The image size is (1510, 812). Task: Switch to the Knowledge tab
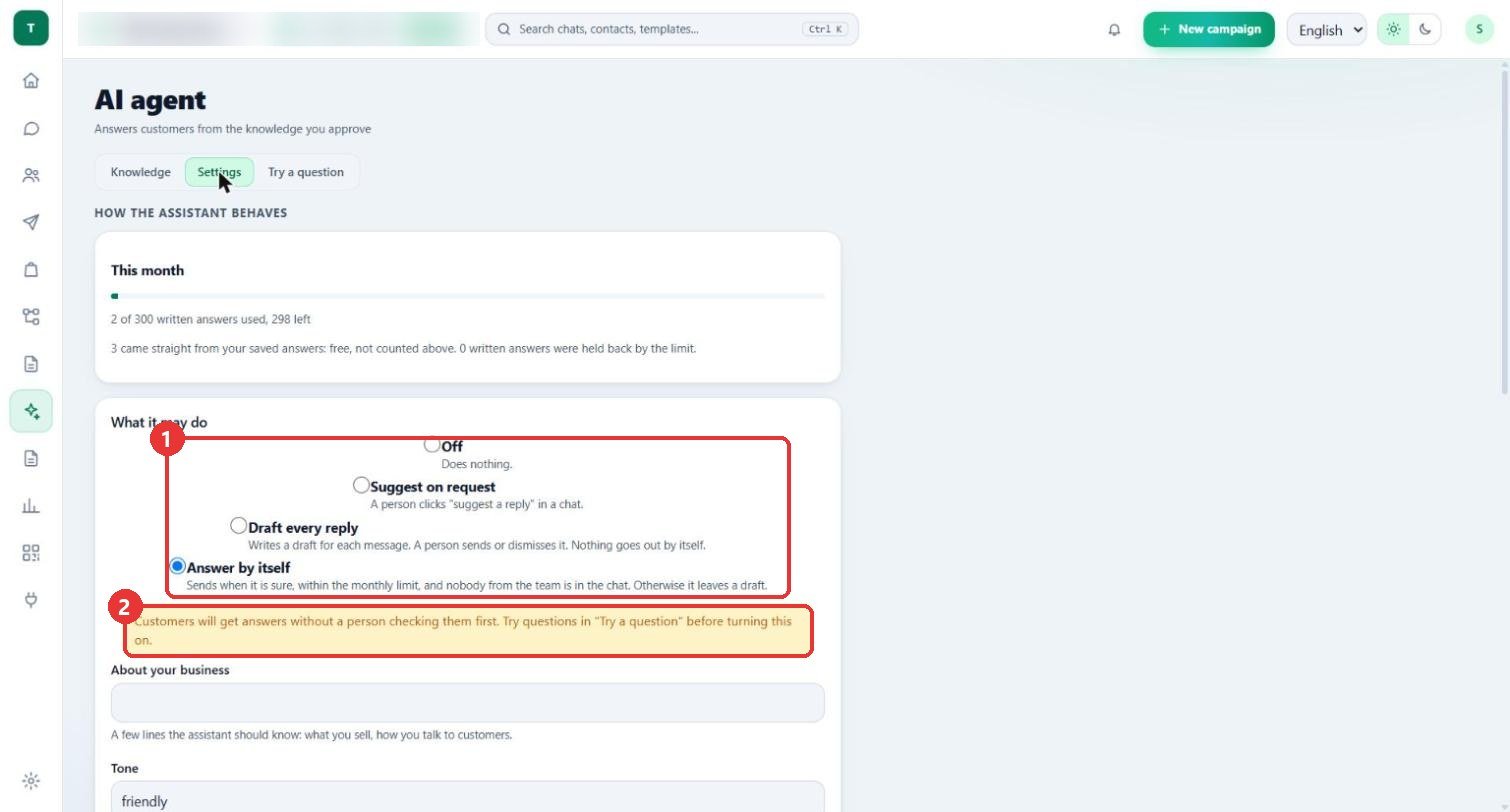point(140,172)
